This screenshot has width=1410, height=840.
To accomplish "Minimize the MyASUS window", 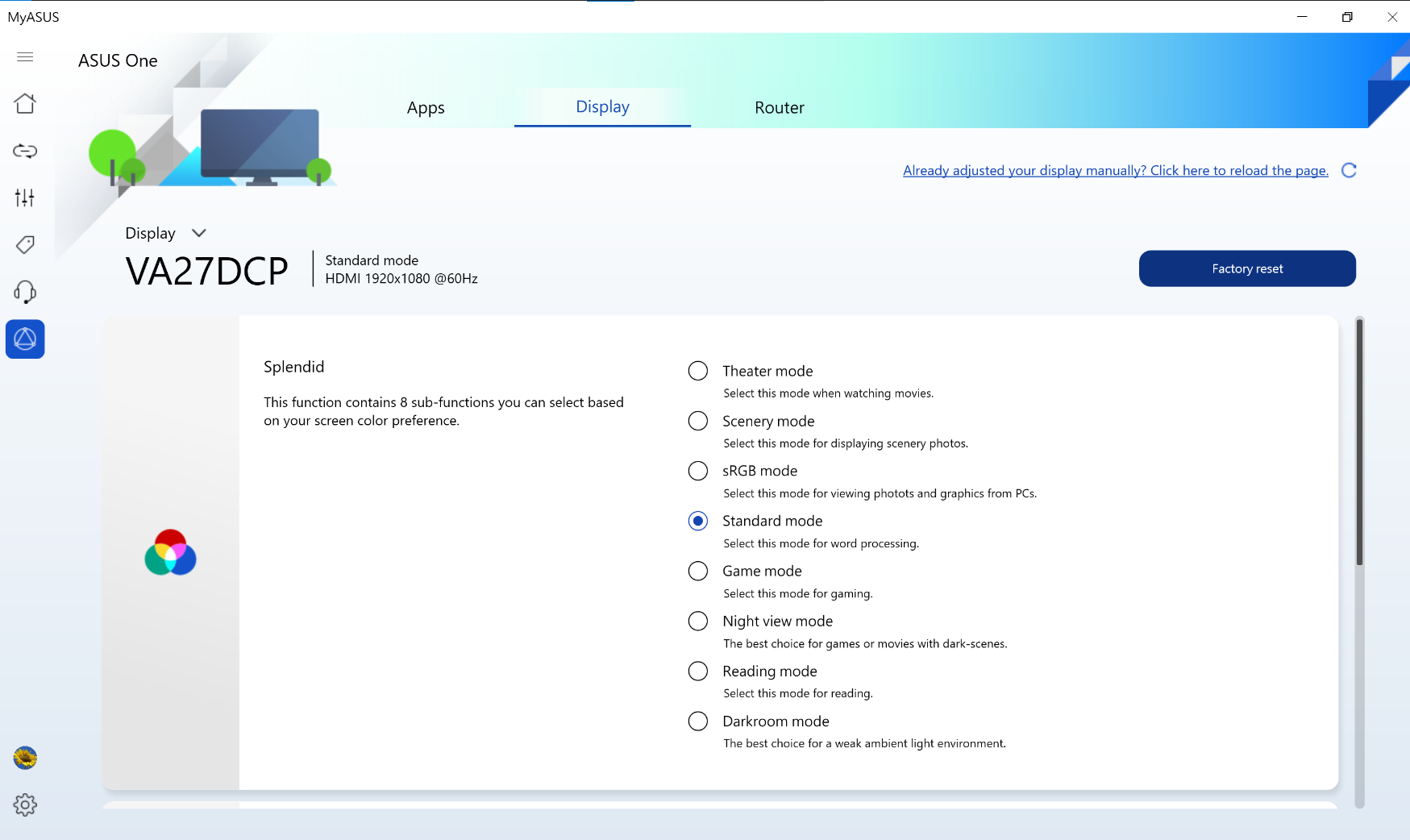I will (x=1302, y=17).
